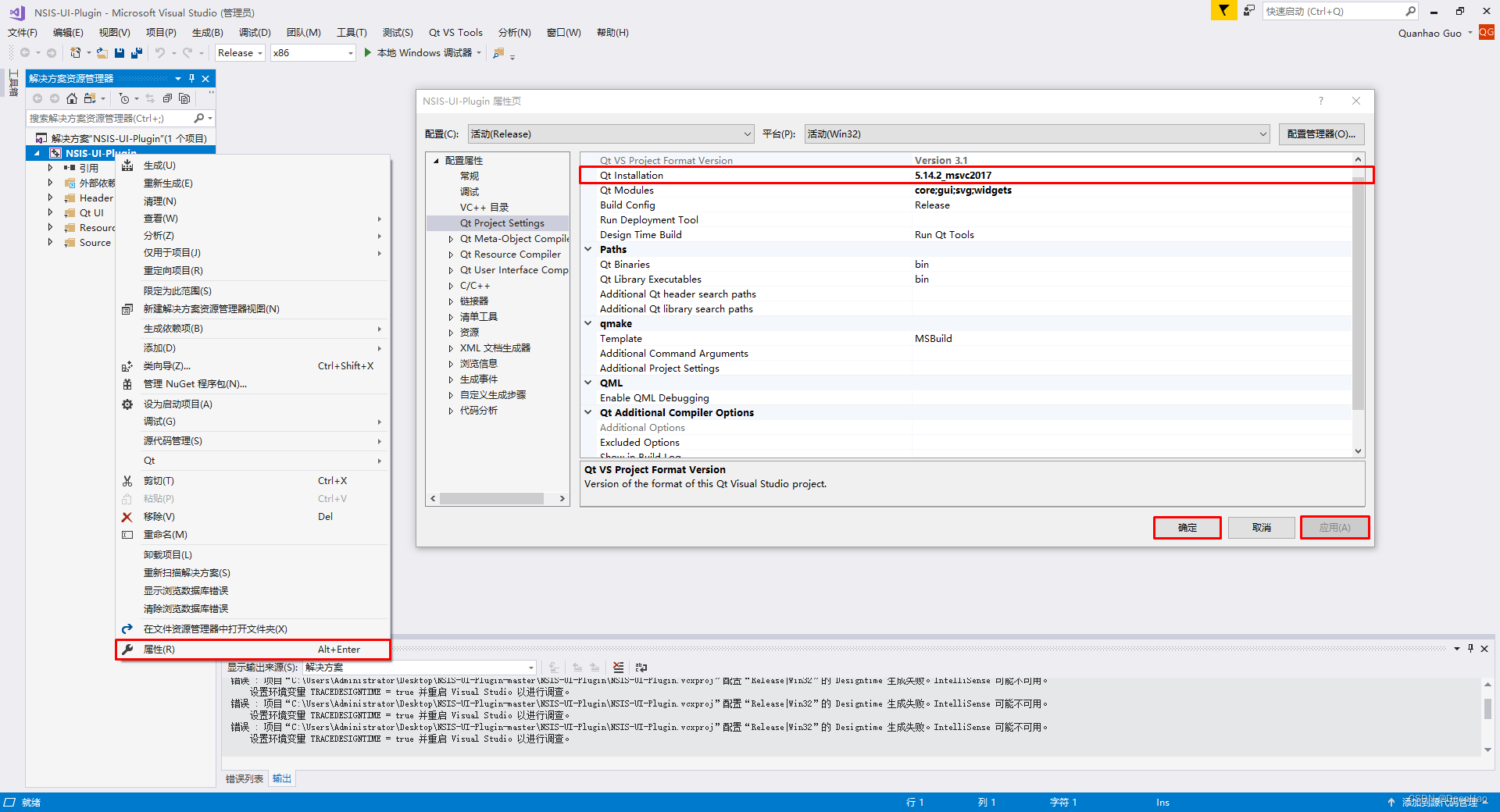
Task: Click the Home icon in Solution Explorer
Action: coord(72,98)
